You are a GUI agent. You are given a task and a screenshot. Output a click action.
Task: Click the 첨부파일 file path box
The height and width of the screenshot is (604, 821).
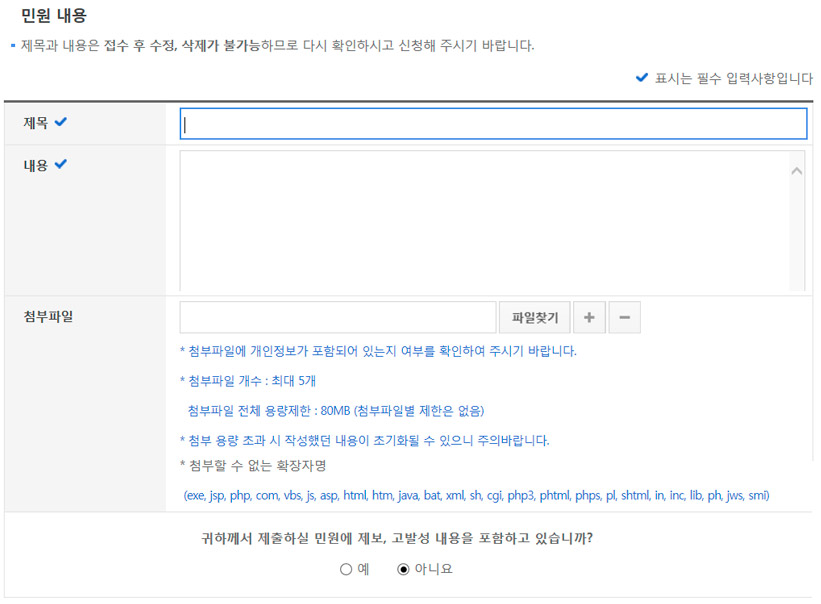click(338, 318)
